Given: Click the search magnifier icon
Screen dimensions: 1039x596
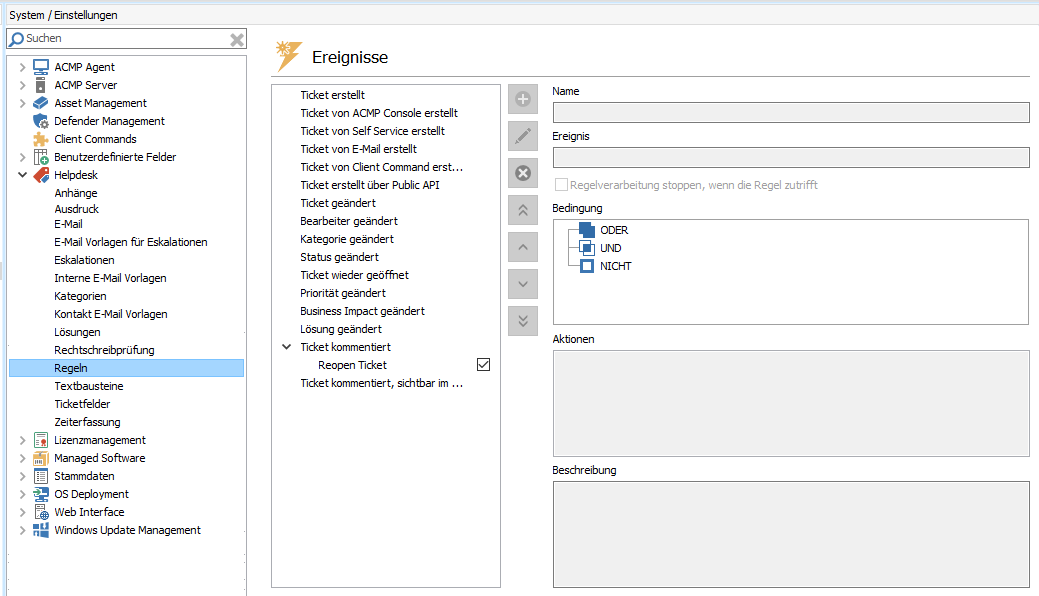Looking at the screenshot, I should (x=17, y=39).
